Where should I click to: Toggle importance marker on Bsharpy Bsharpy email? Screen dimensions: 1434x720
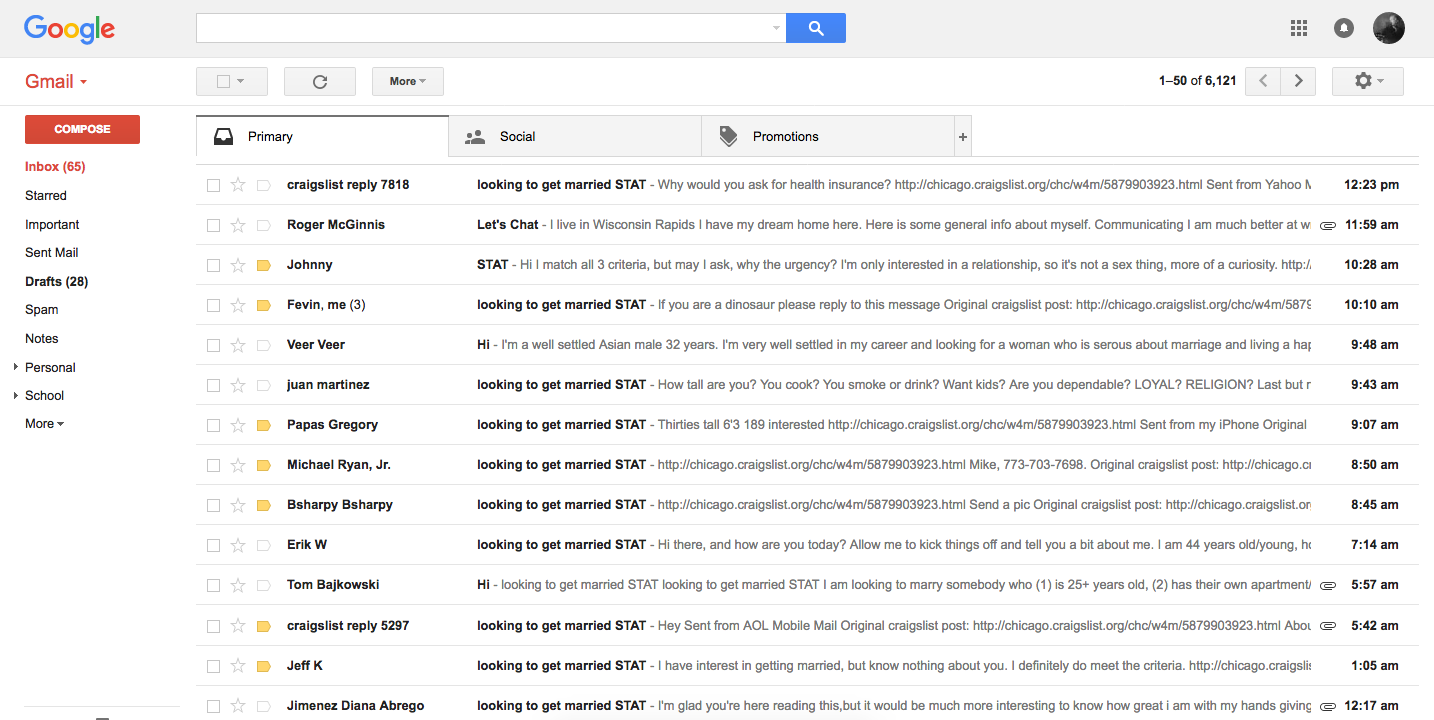pyautogui.click(x=264, y=505)
